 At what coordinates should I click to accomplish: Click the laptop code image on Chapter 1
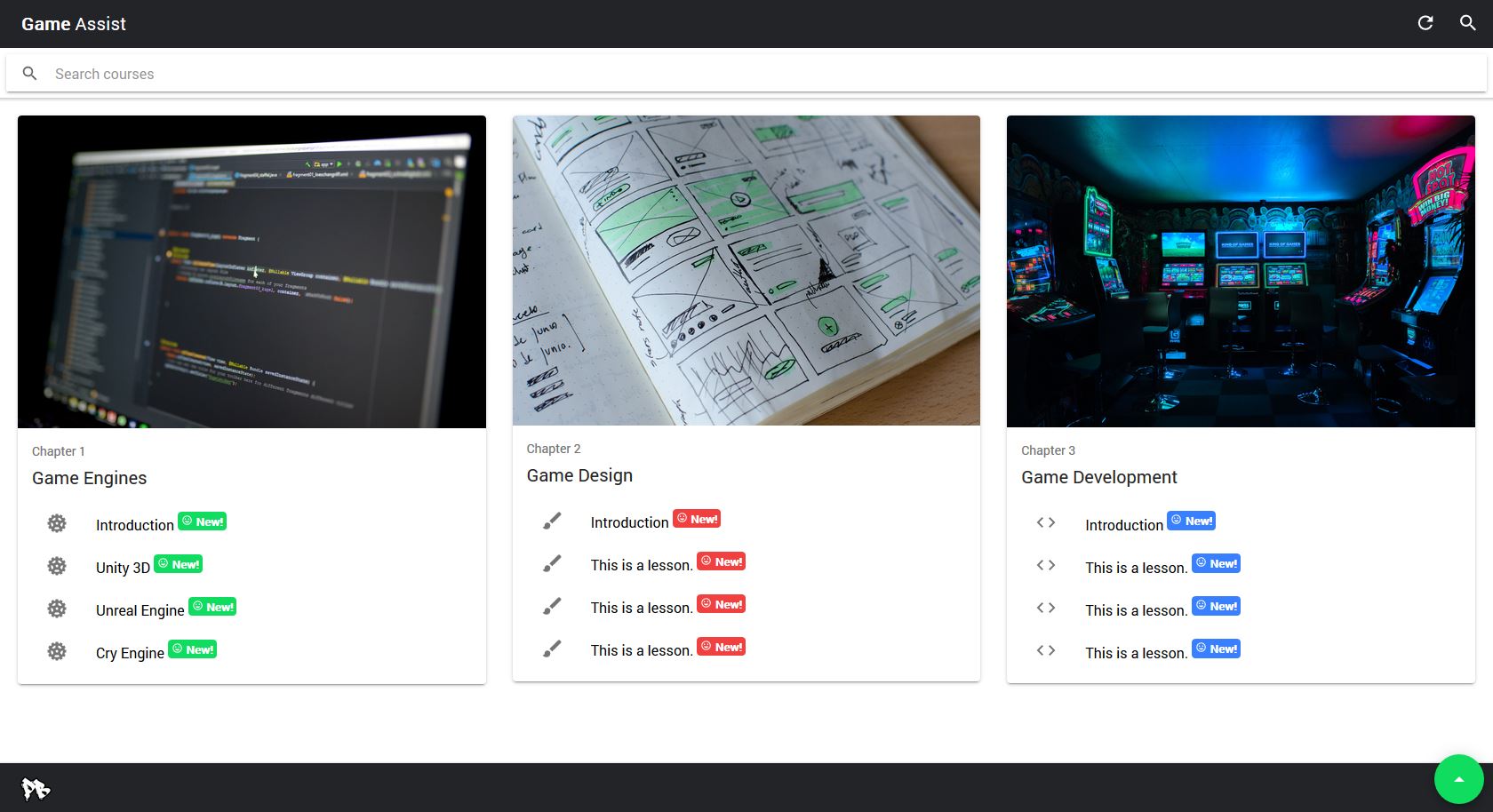[x=251, y=272]
